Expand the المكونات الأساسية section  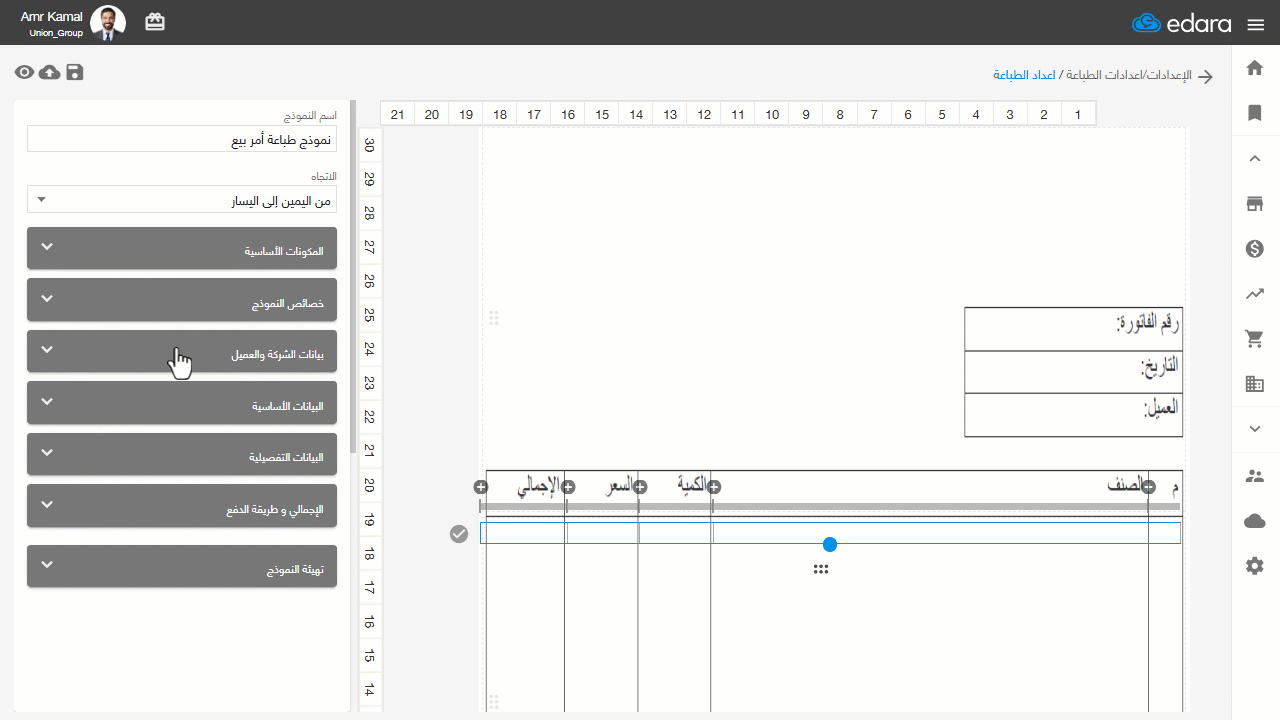click(182, 248)
